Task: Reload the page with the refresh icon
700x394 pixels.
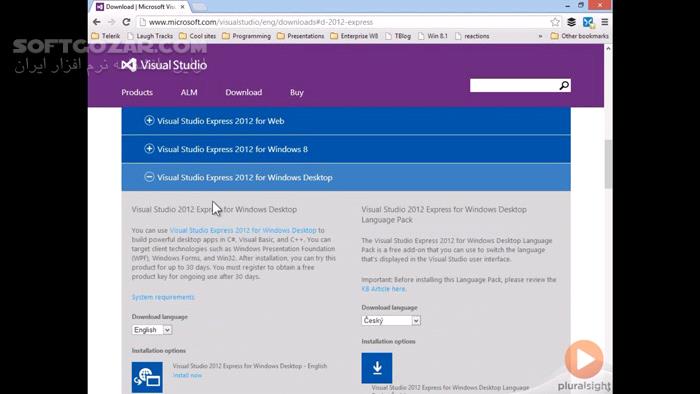Action: [x=126, y=22]
